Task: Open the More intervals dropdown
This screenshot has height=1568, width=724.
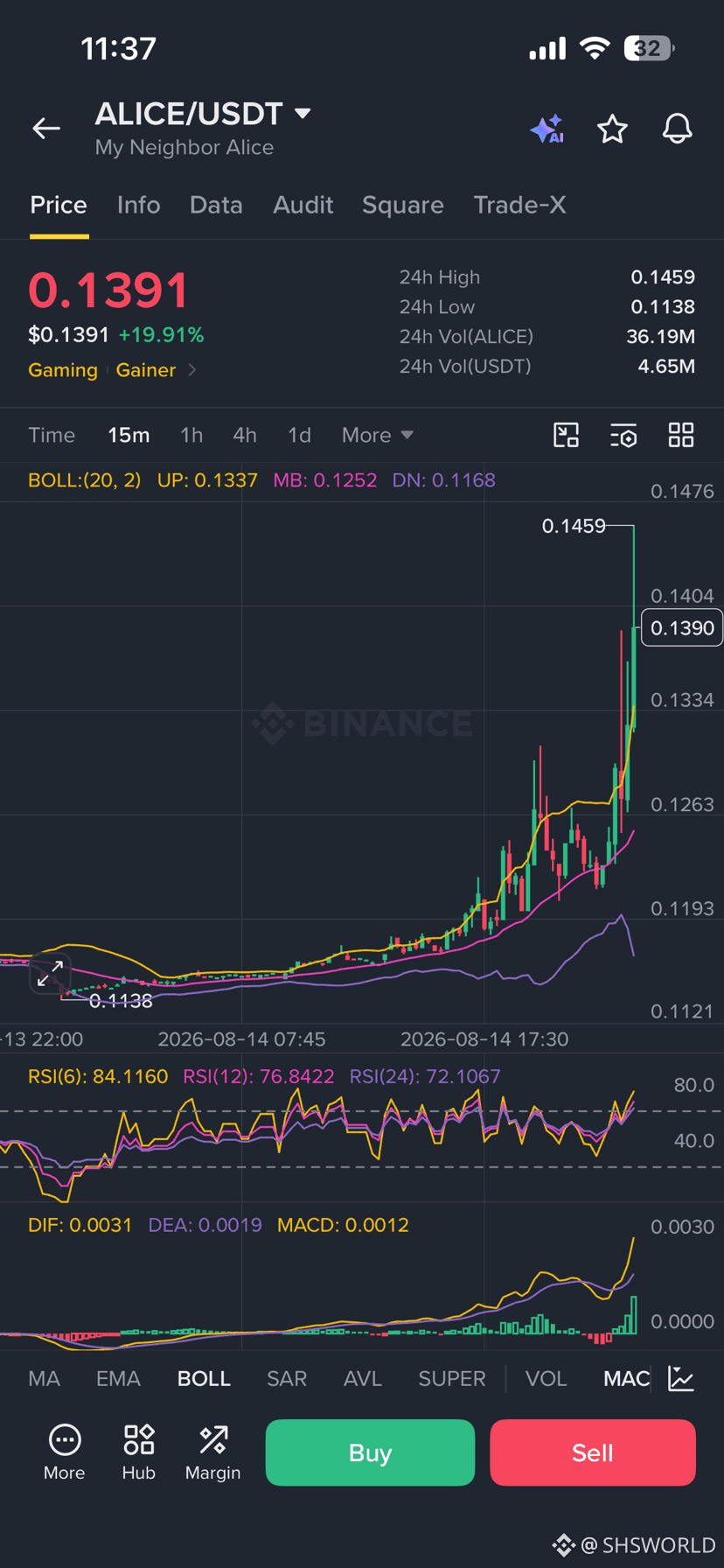Action: tap(377, 435)
